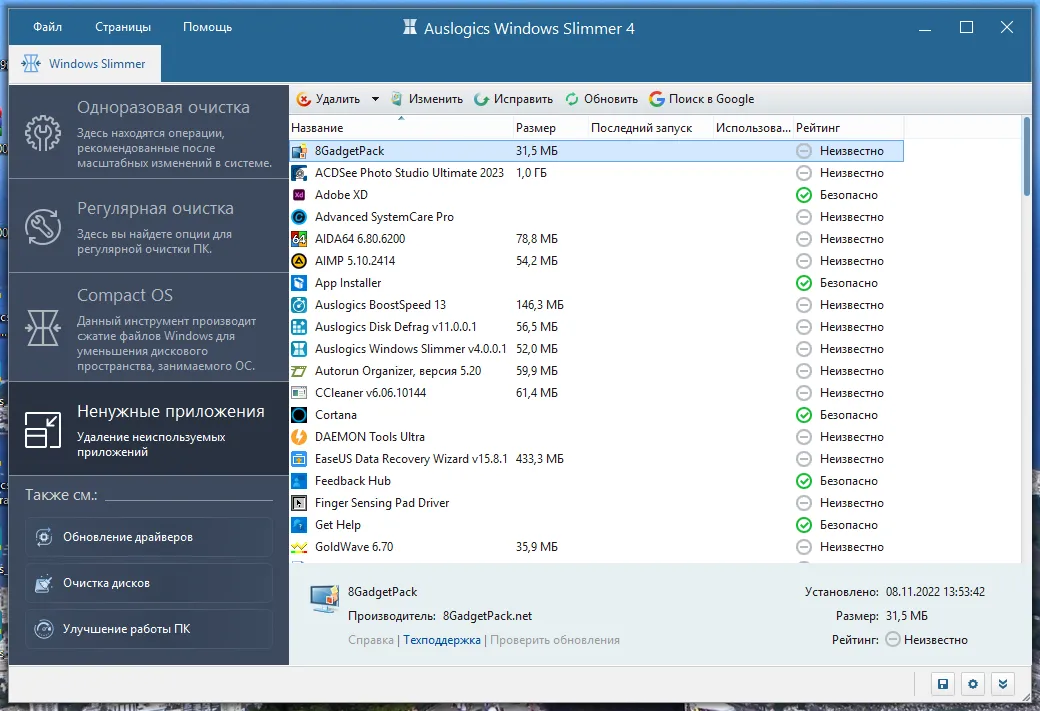Open the Файл menu

click(x=47, y=27)
